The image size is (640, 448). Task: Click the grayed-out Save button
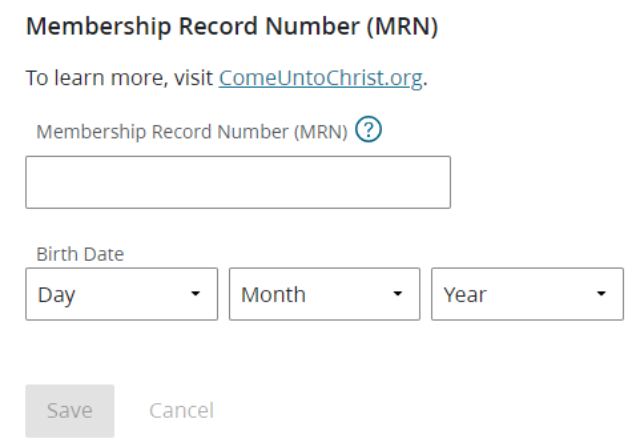(x=70, y=411)
